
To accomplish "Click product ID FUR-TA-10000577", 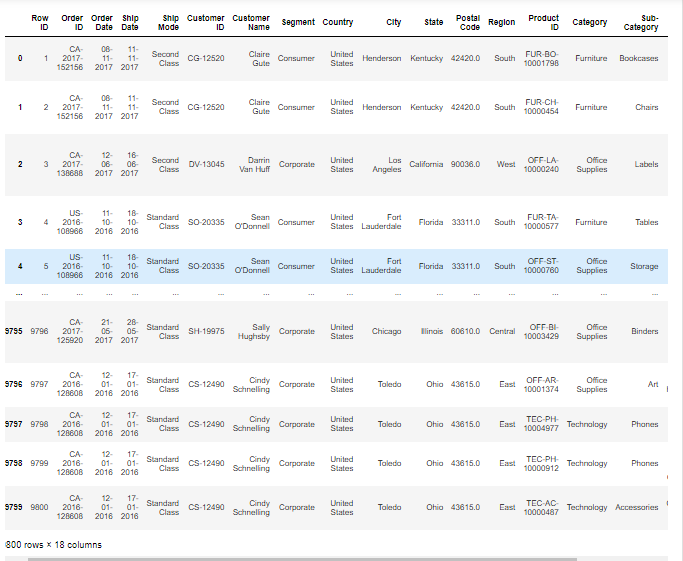I will point(541,222).
